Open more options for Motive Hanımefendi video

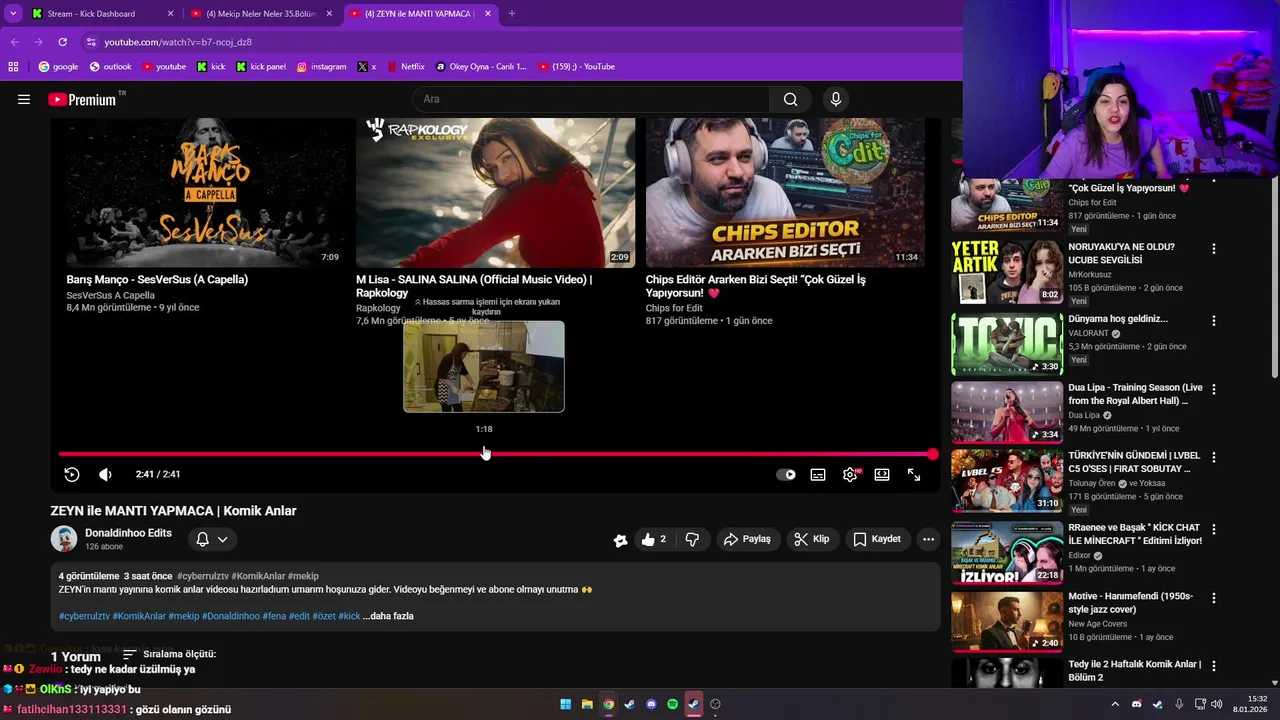point(1214,597)
